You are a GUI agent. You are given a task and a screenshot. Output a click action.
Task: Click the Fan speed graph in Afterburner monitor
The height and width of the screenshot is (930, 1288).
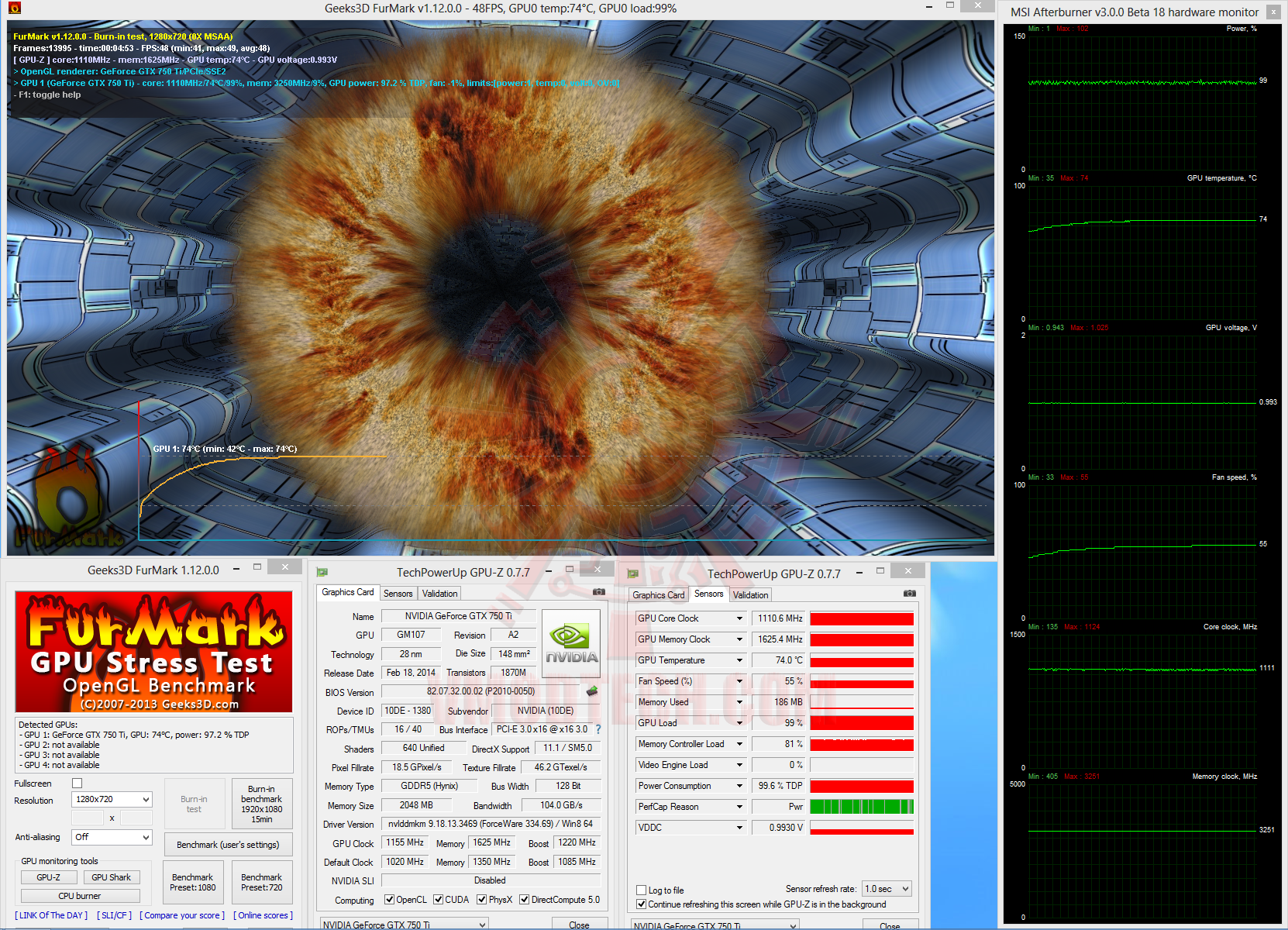click(x=1142, y=551)
